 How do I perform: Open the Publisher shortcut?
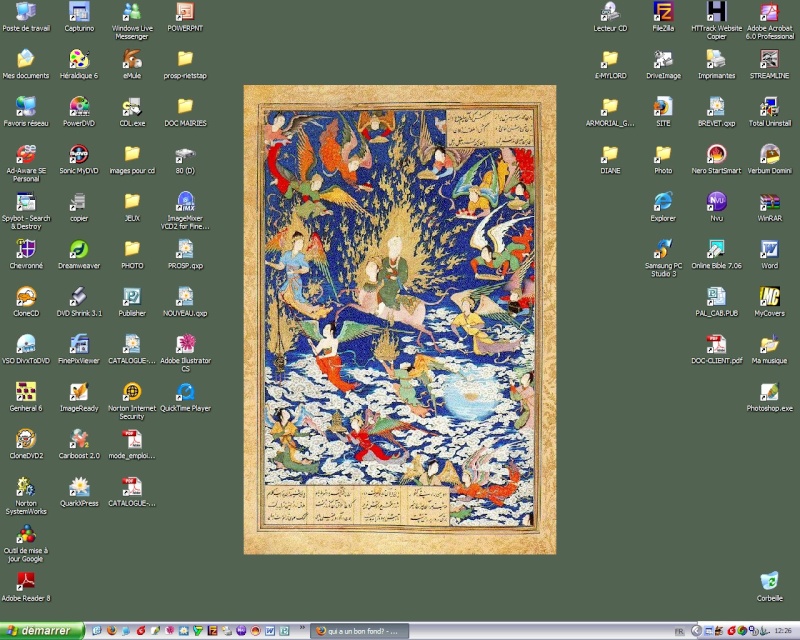pyautogui.click(x=132, y=301)
